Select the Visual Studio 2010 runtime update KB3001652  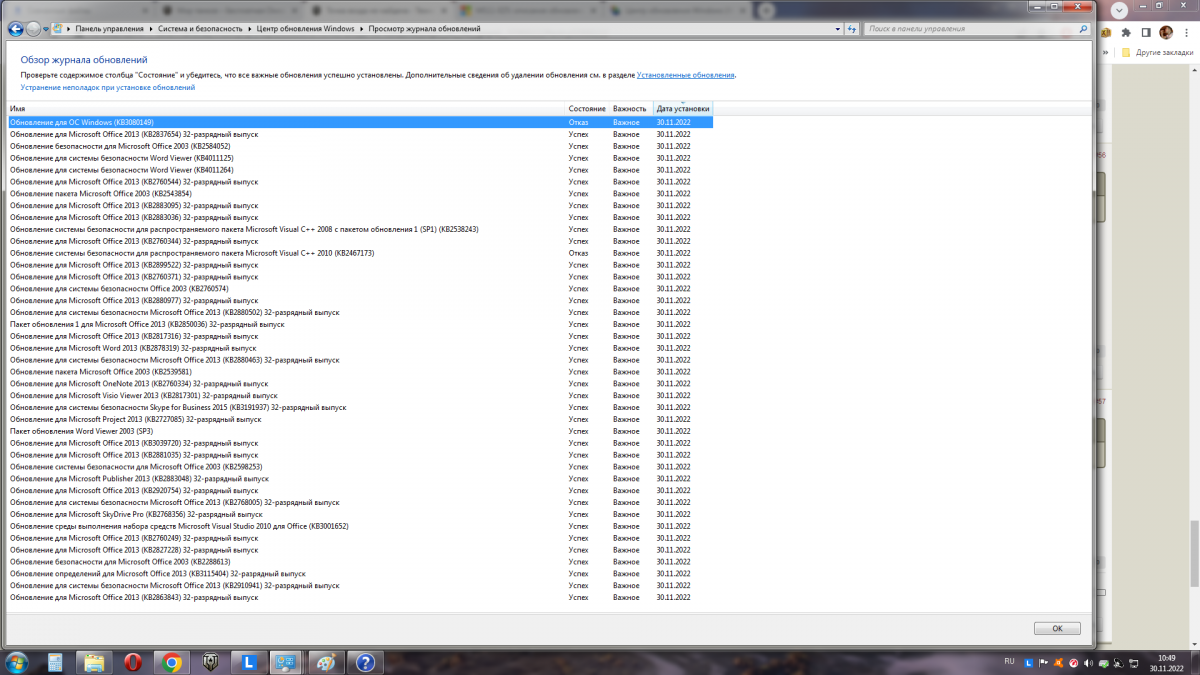(360, 526)
